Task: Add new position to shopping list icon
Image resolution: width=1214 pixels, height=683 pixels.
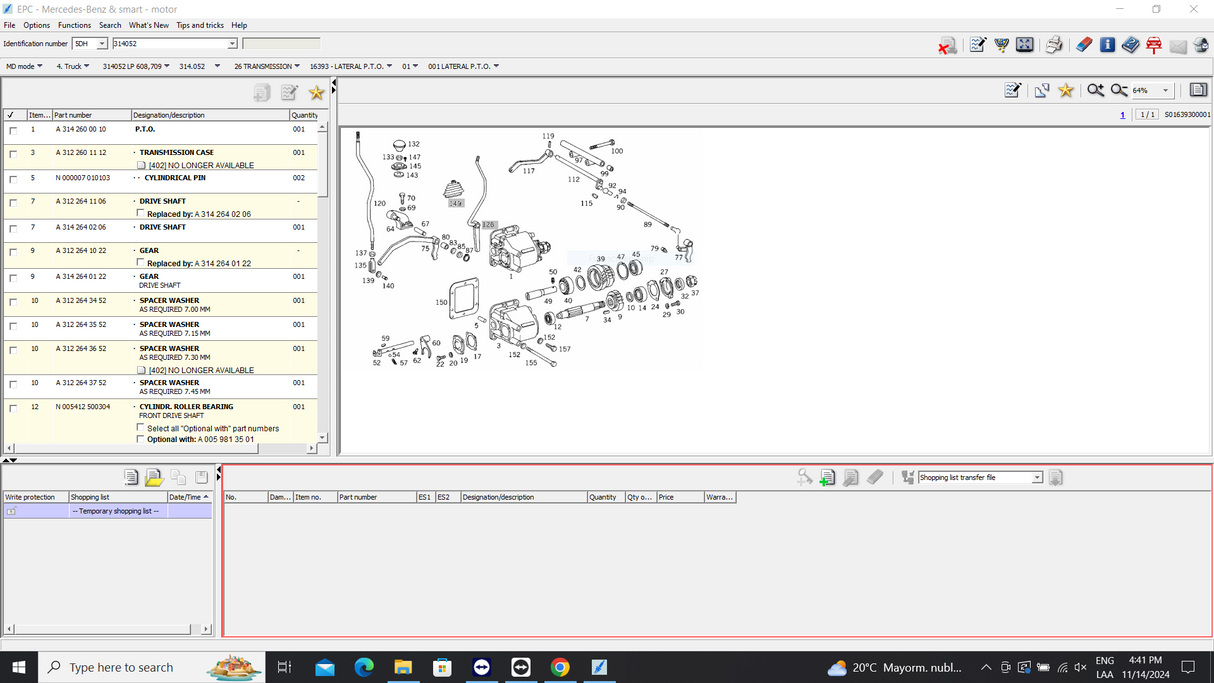Action: [827, 478]
